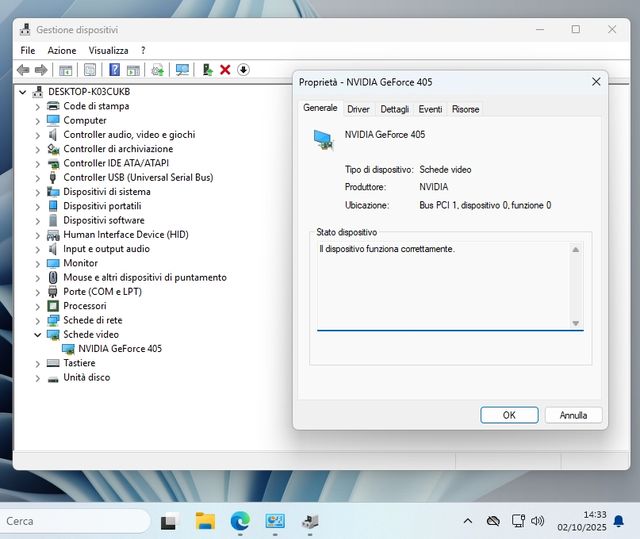Click the Device Manager taskbar icon
640x539 pixels.
tap(310, 521)
